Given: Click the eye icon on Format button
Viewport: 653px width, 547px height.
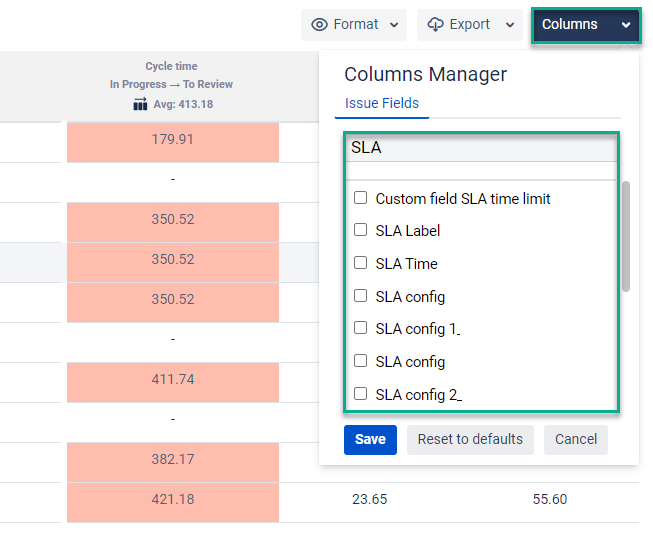Looking at the screenshot, I should [x=320, y=25].
